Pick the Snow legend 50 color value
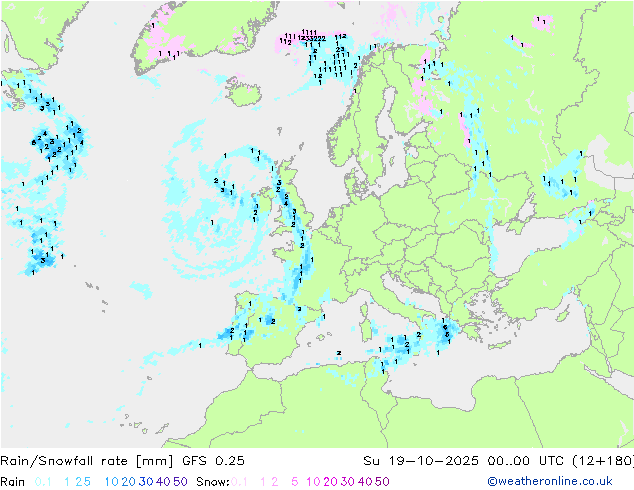Image resolution: width=634 pixels, height=490 pixels. click(x=382, y=482)
